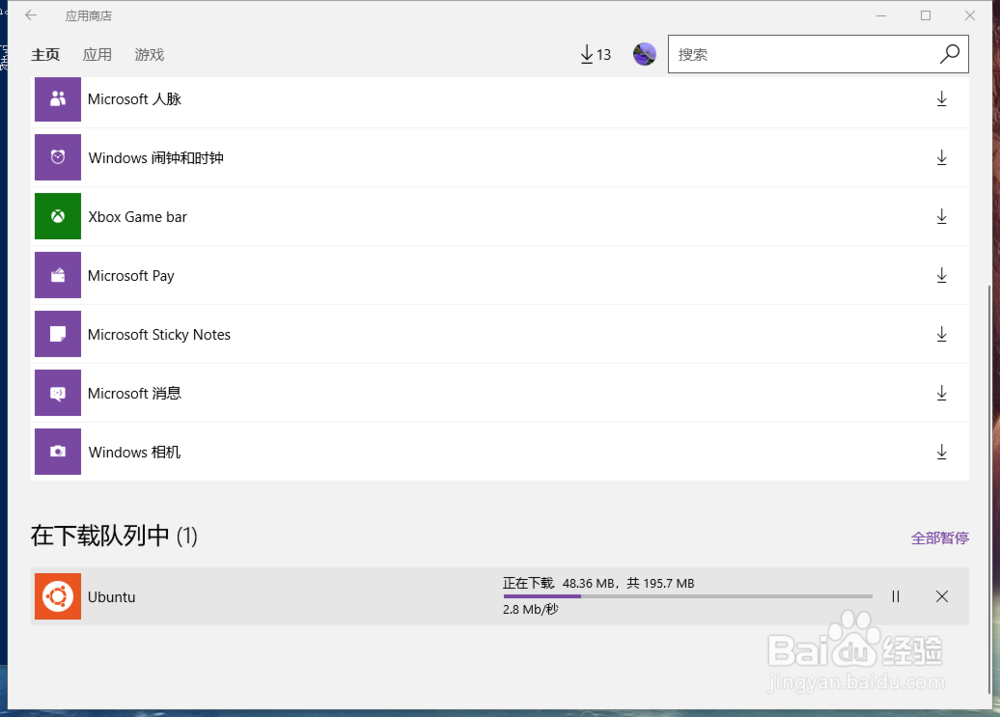
Task: Click 全部暂停 to pause all
Action: [940, 538]
